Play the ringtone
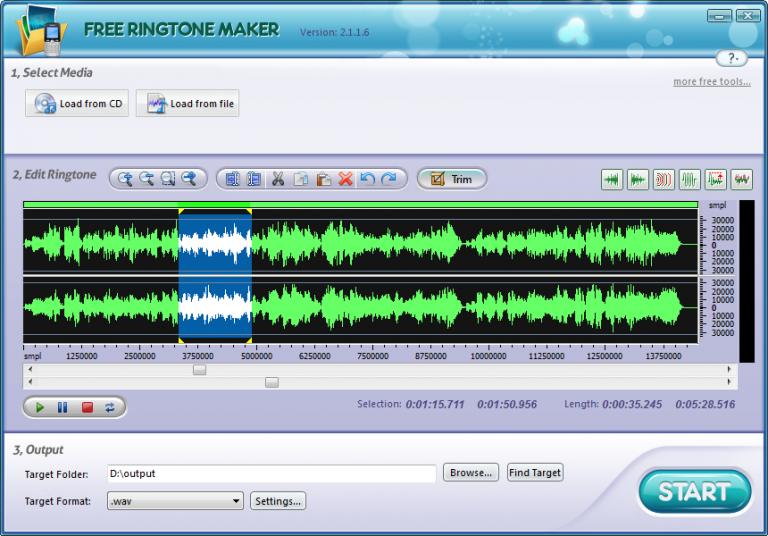The image size is (768, 536). (40, 407)
